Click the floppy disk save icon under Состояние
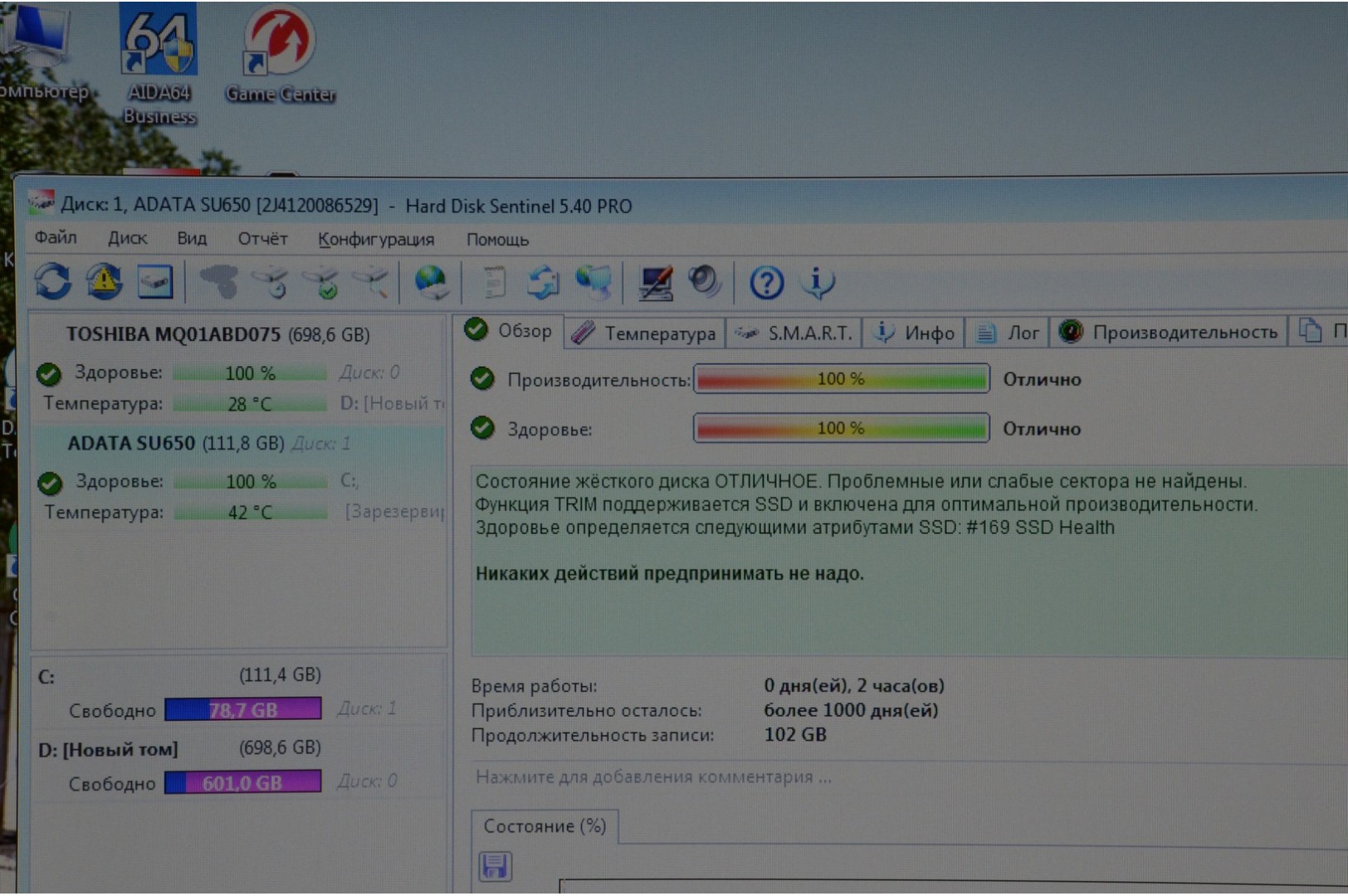Image resolution: width=1348 pixels, height=896 pixels. click(495, 866)
